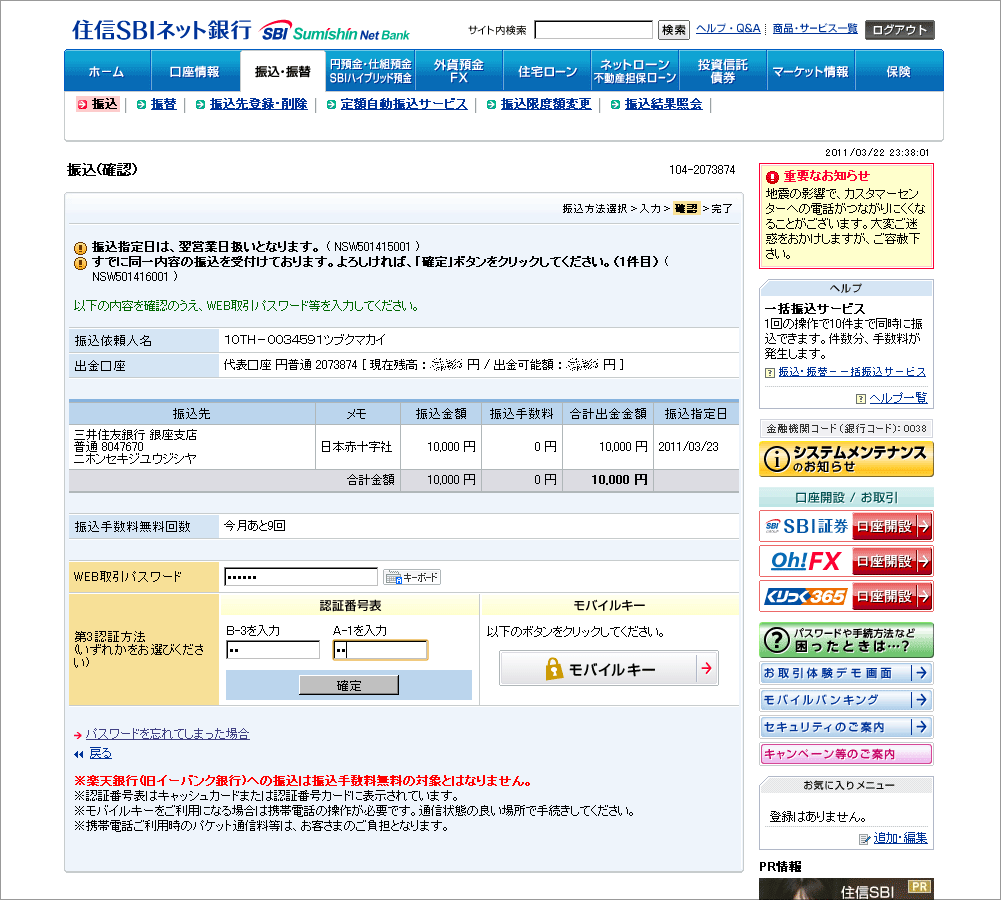The image size is (1001, 900).
Task: Click パスワードや手続方法など困ったときは banner
Action: click(x=846, y=640)
